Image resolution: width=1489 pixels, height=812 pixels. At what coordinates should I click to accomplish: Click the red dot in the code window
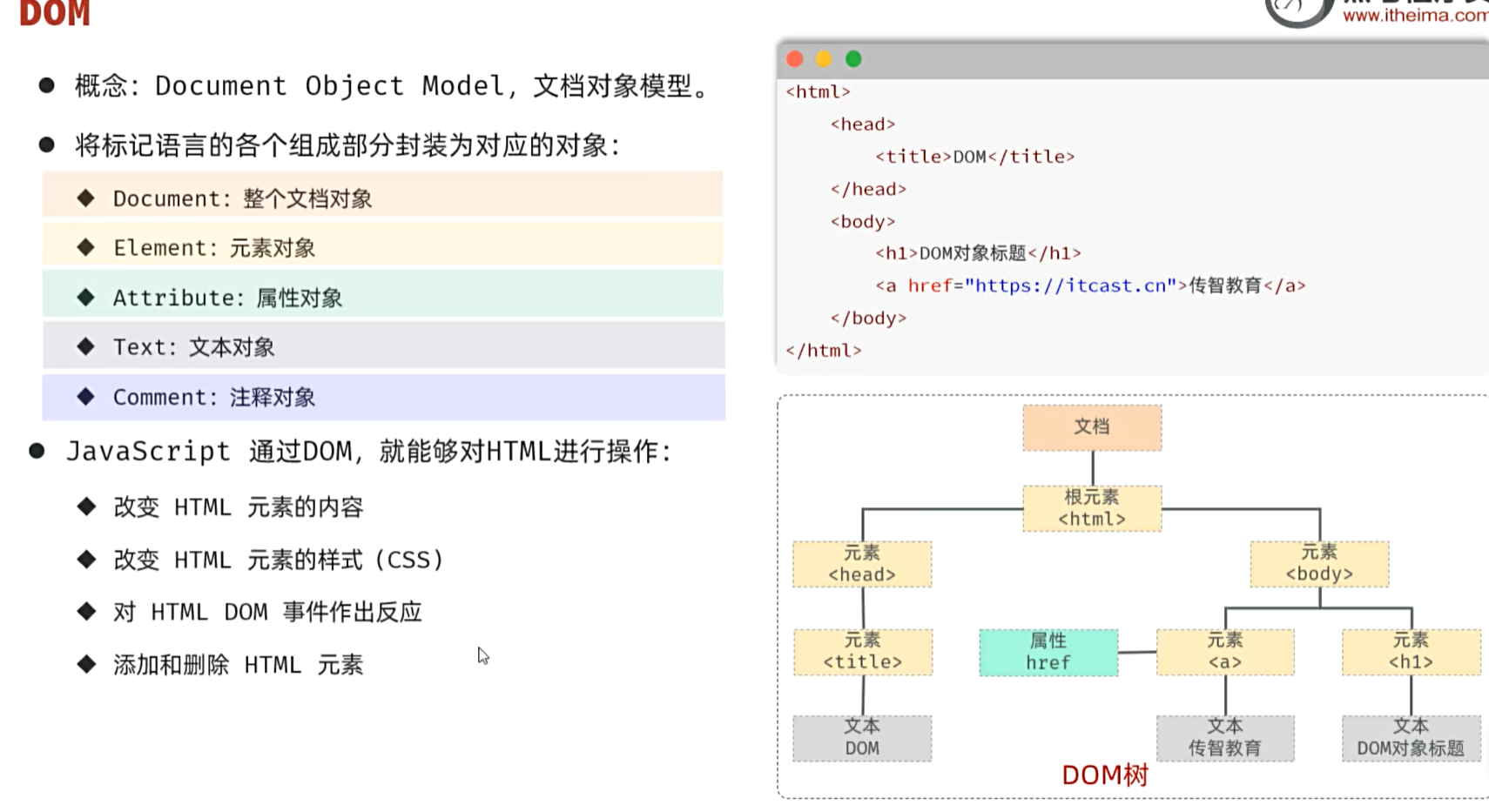pos(794,59)
